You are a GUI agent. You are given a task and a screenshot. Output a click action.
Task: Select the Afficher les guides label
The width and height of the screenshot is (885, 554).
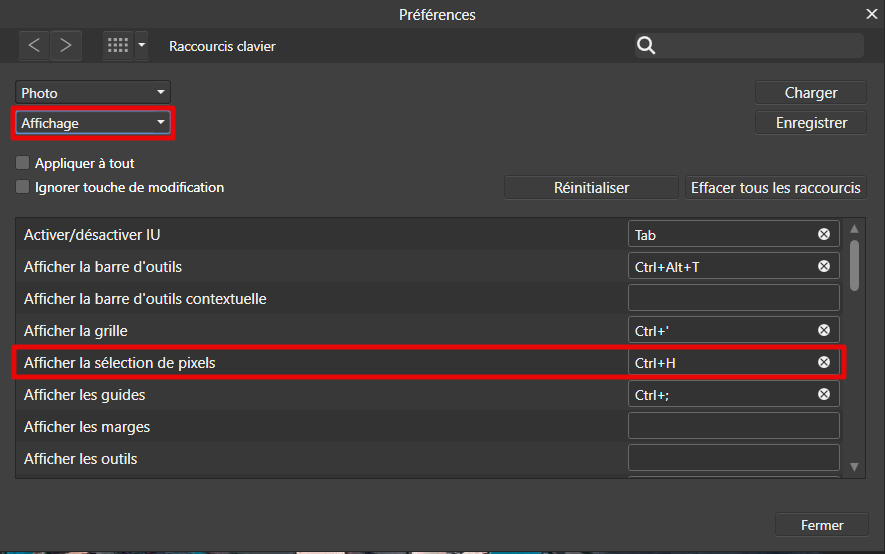85,395
